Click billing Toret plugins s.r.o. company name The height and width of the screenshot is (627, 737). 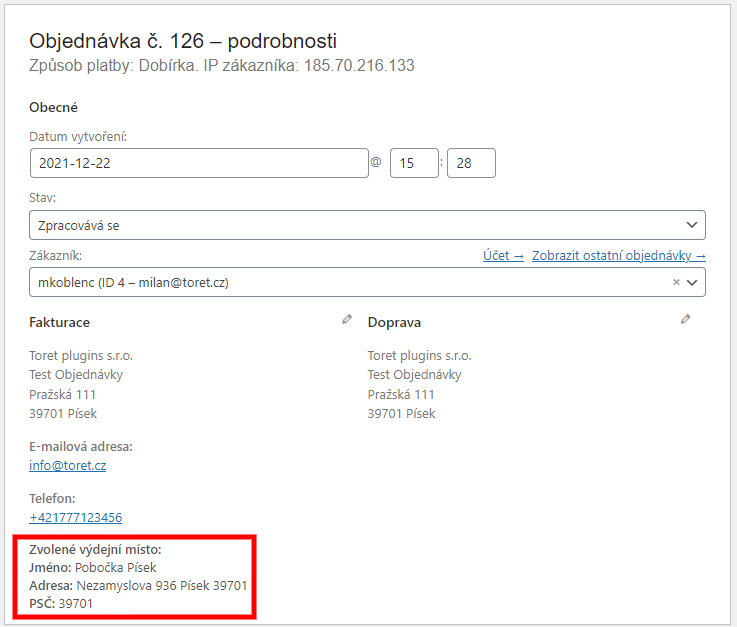81,356
